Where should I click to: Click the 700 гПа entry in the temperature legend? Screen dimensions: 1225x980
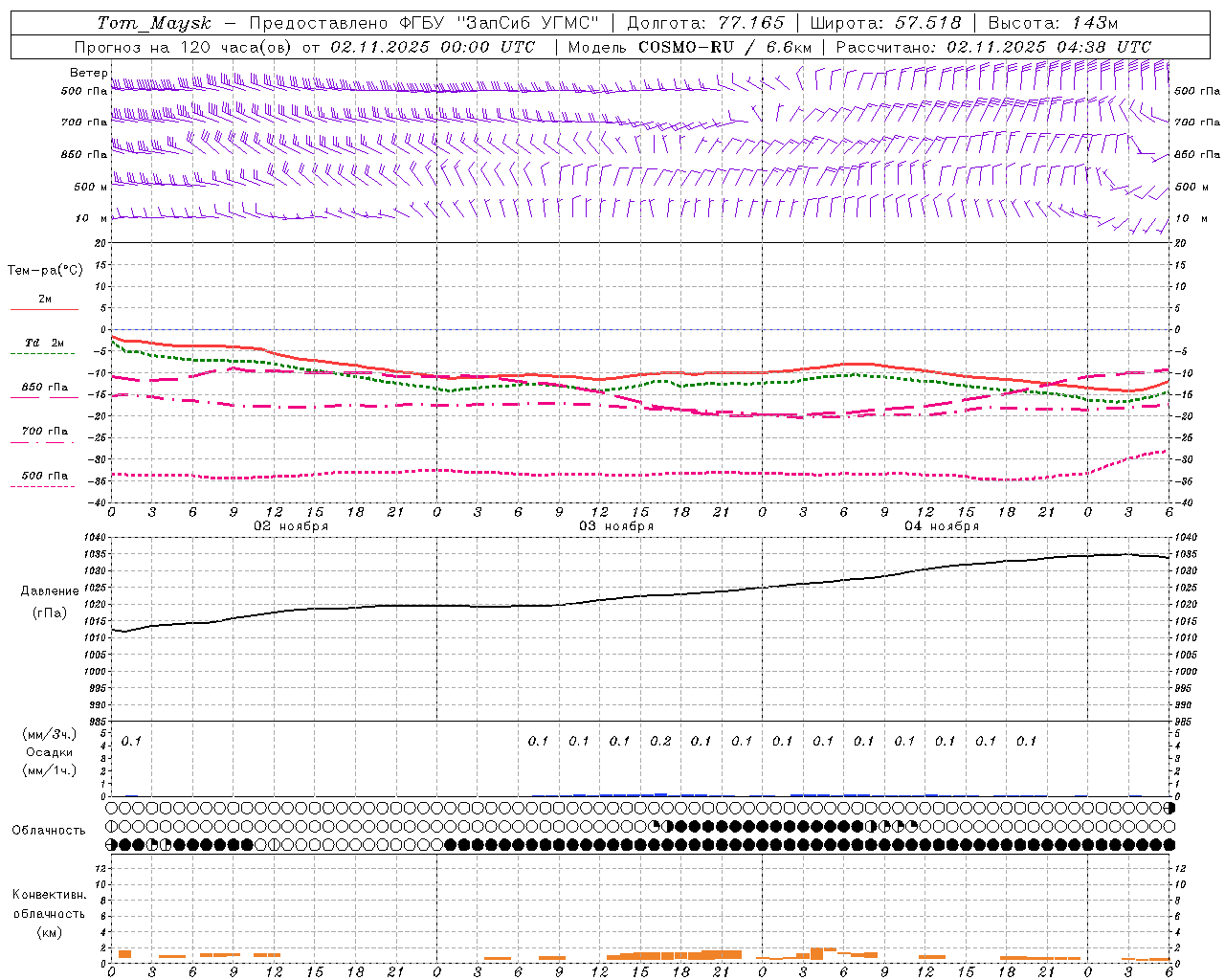45,432
